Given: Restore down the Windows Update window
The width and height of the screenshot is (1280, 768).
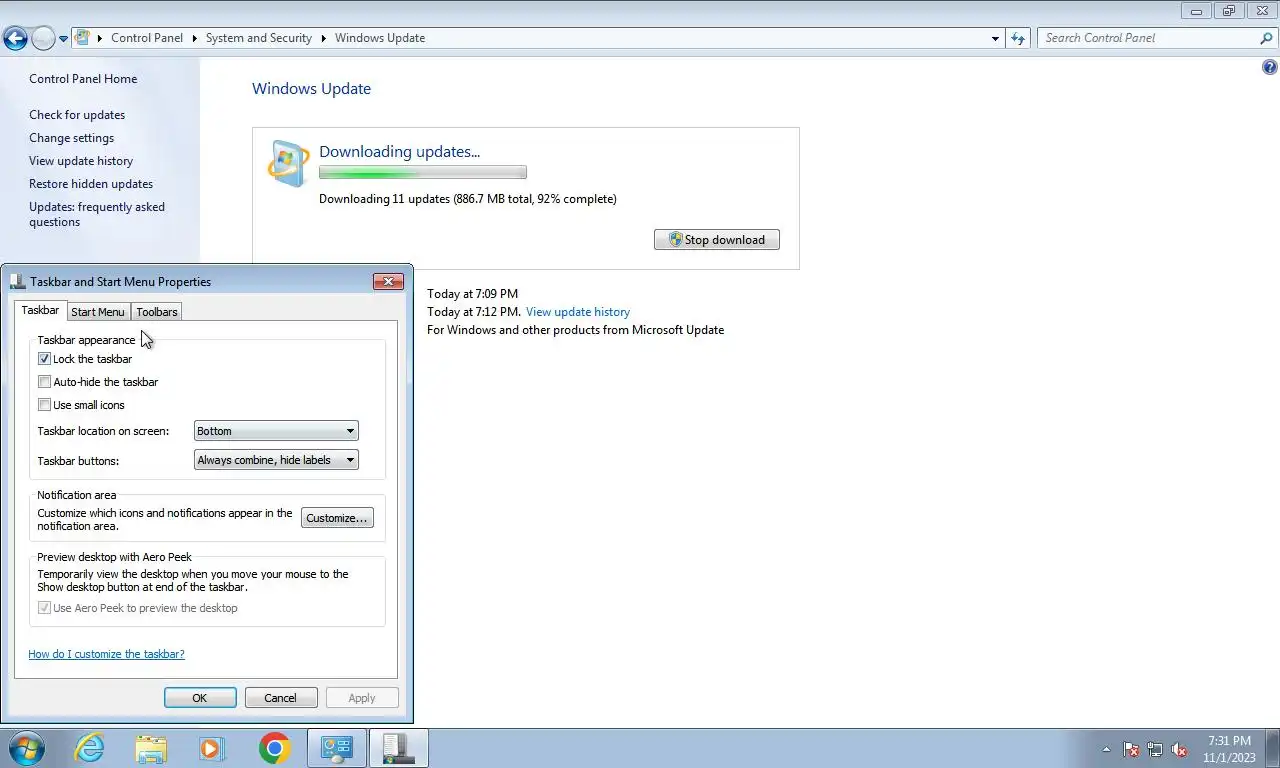Looking at the screenshot, I should [x=1229, y=10].
